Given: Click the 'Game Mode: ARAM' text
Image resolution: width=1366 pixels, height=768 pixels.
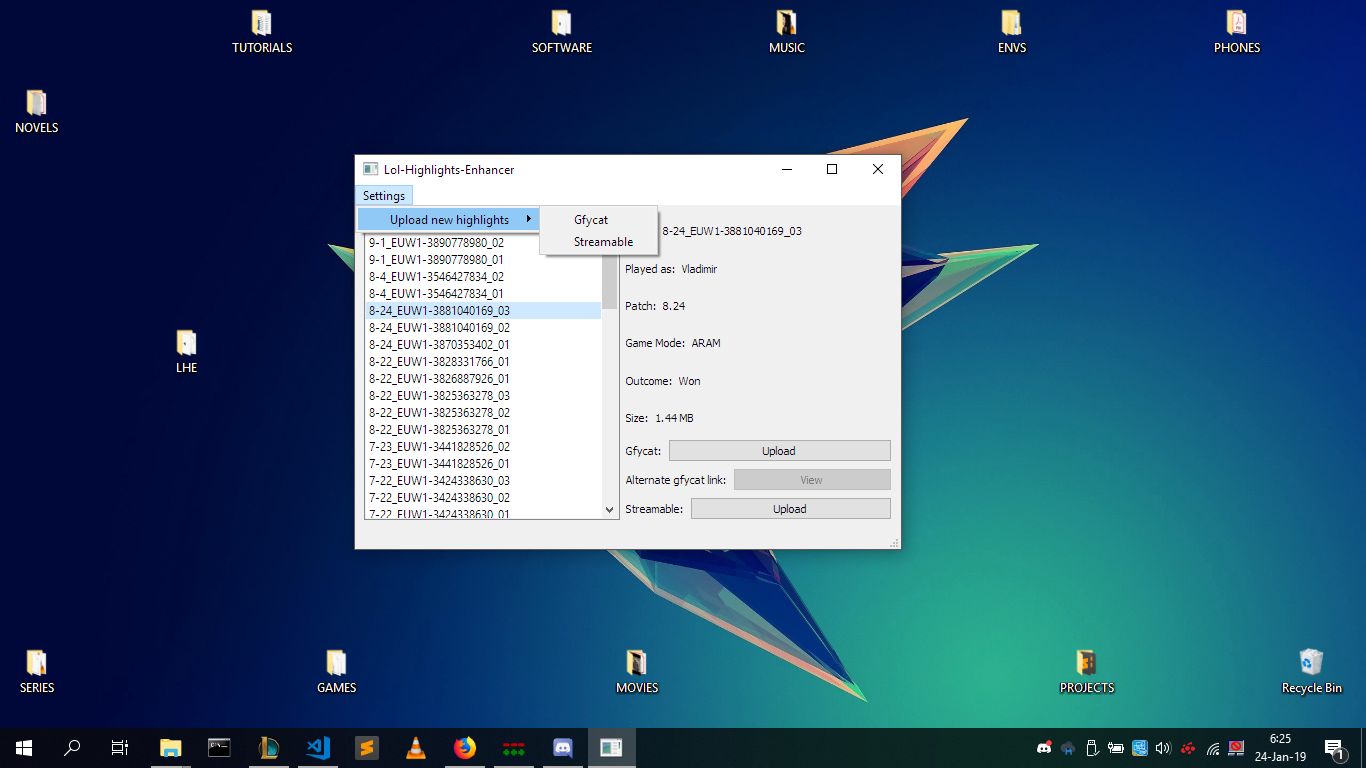Looking at the screenshot, I should coord(673,343).
